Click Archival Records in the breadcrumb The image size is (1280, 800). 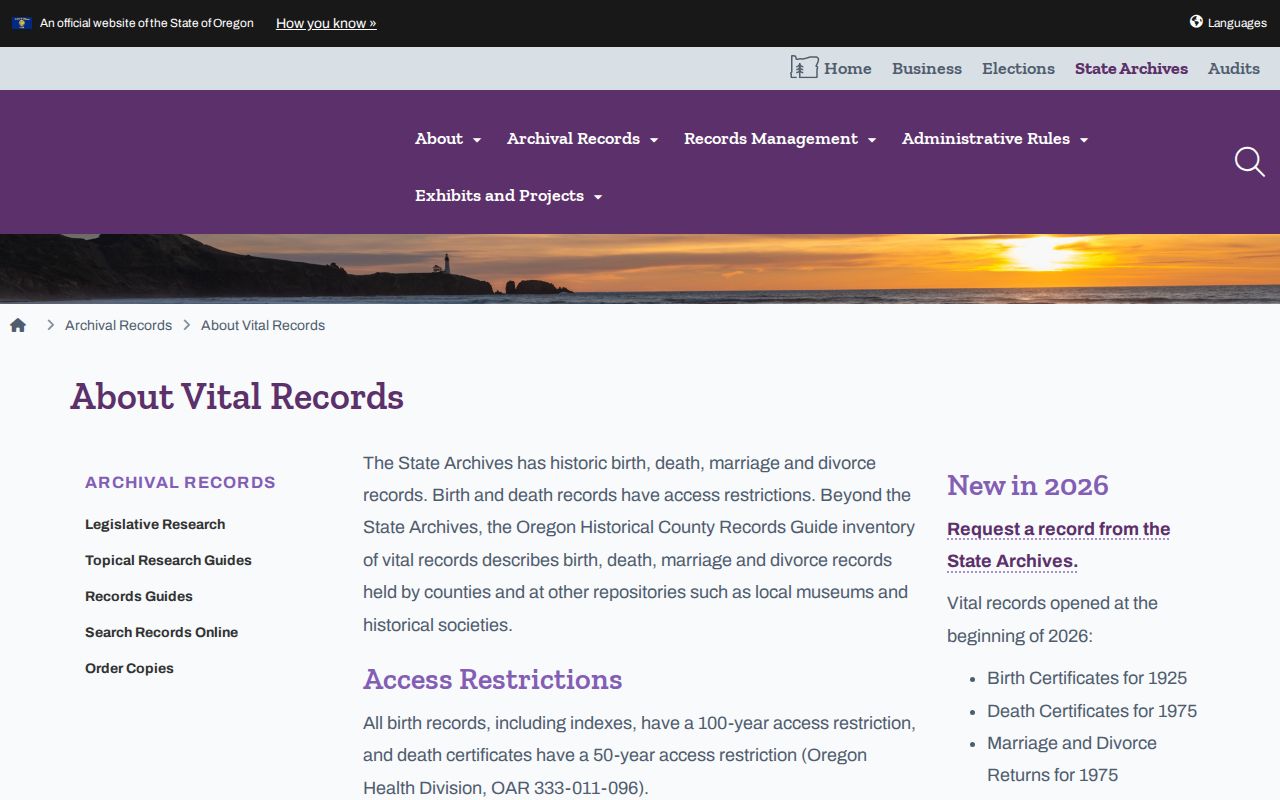click(x=118, y=325)
